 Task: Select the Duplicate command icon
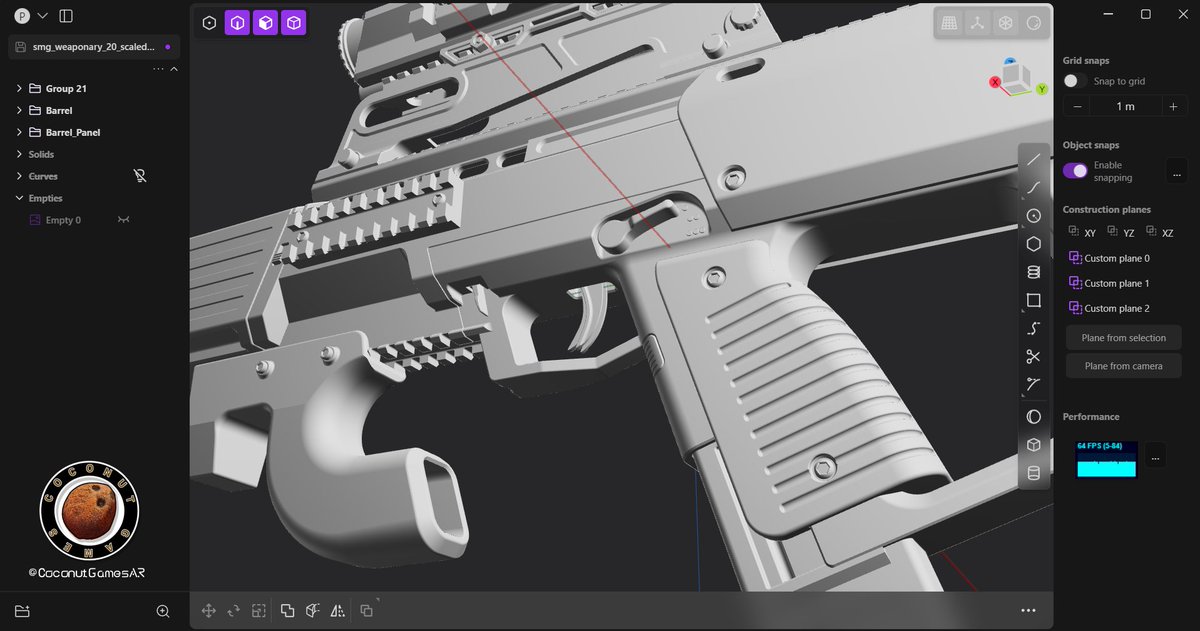(367, 610)
